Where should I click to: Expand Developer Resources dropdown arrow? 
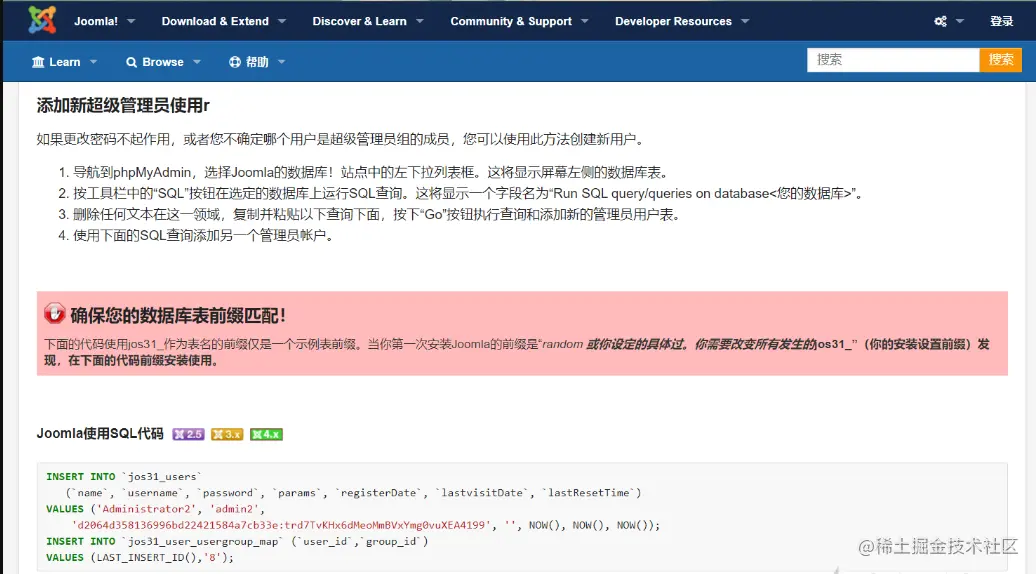[745, 21]
